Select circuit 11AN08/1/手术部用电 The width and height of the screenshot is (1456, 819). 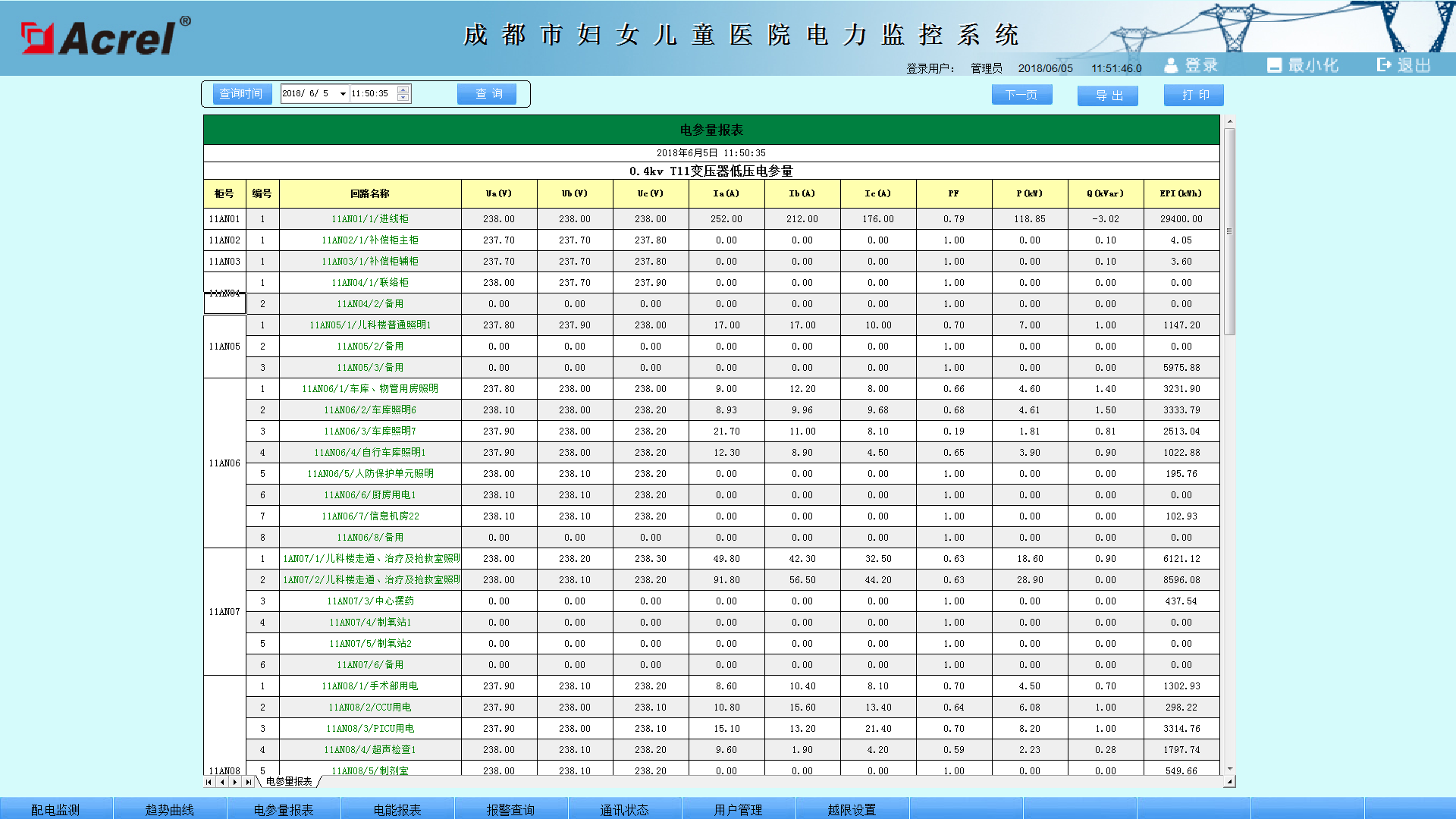(x=370, y=686)
